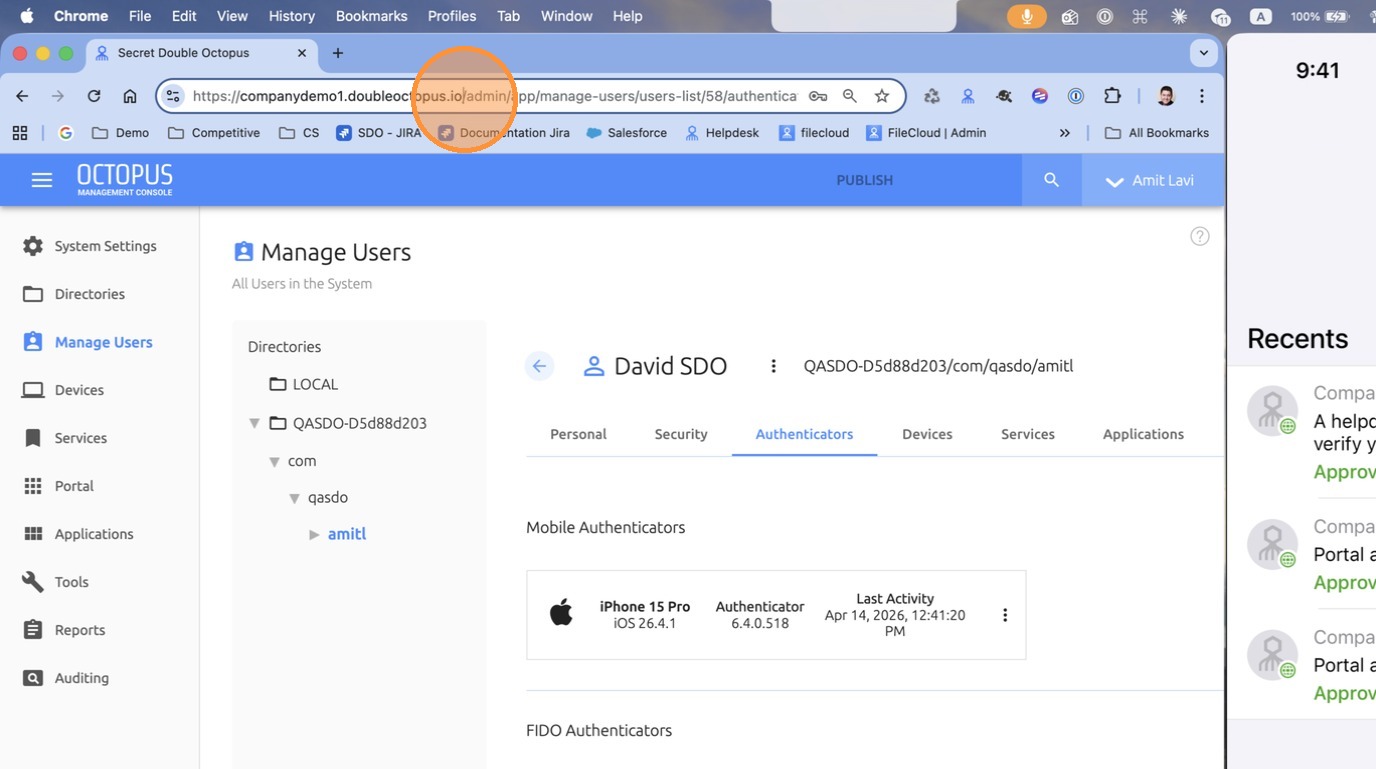This screenshot has width=1376, height=769.
Task: Click the help question mark icon
Action: click(x=1199, y=236)
